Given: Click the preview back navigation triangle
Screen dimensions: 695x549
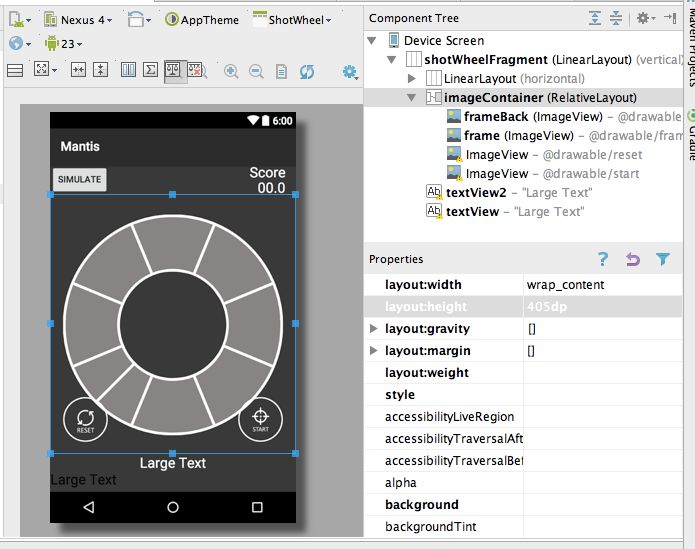Looking at the screenshot, I should pos(89,507).
